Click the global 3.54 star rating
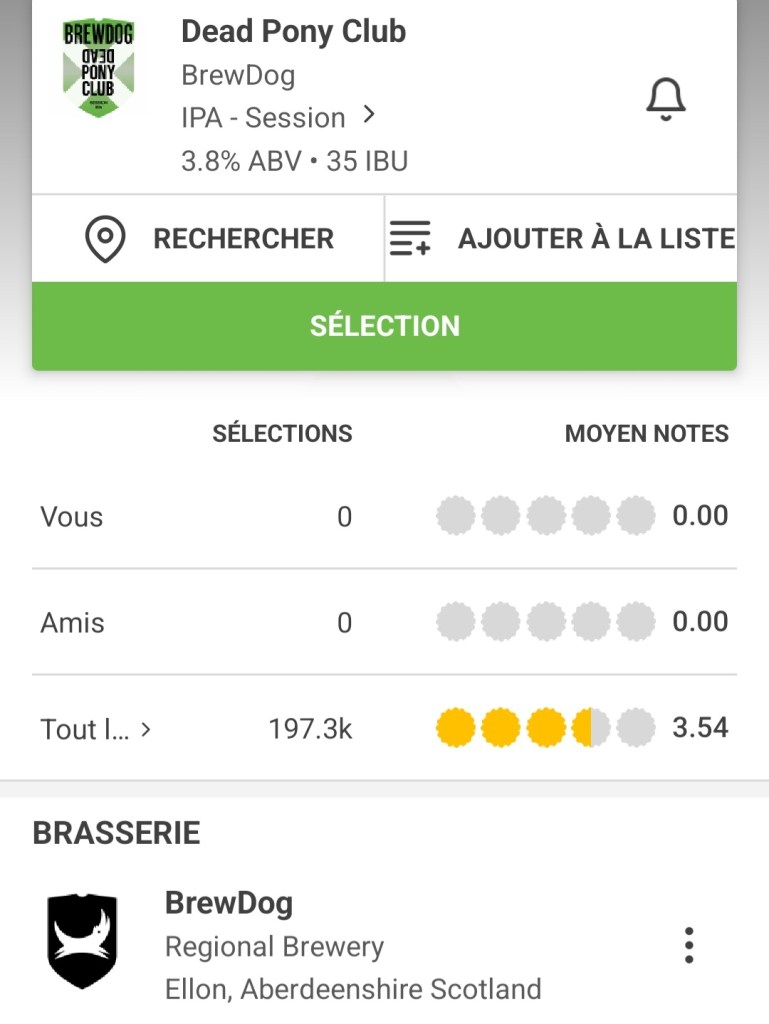 point(545,728)
